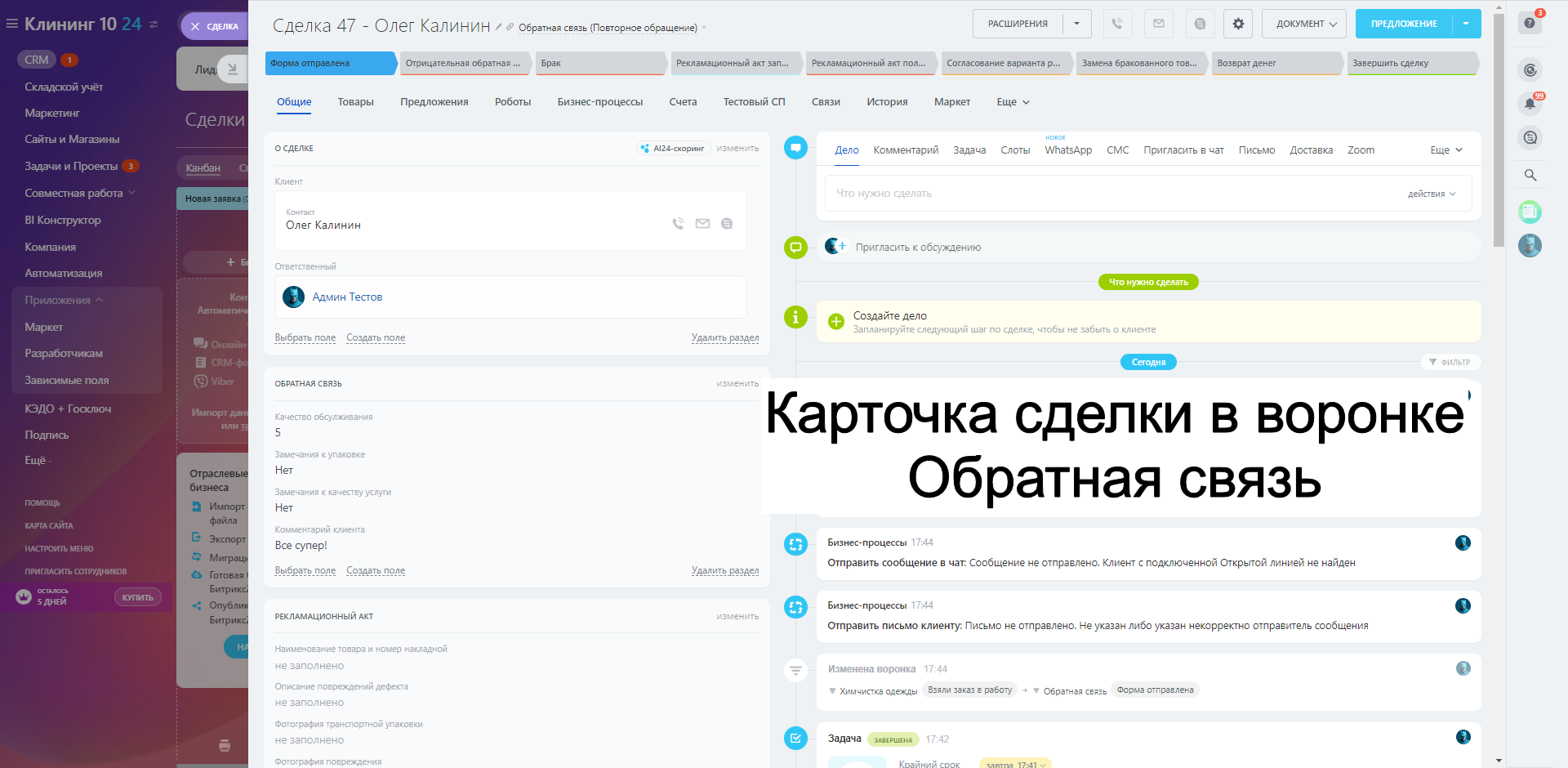Switch to the Товары tab
The width and height of the screenshot is (1568, 768).
coord(355,102)
